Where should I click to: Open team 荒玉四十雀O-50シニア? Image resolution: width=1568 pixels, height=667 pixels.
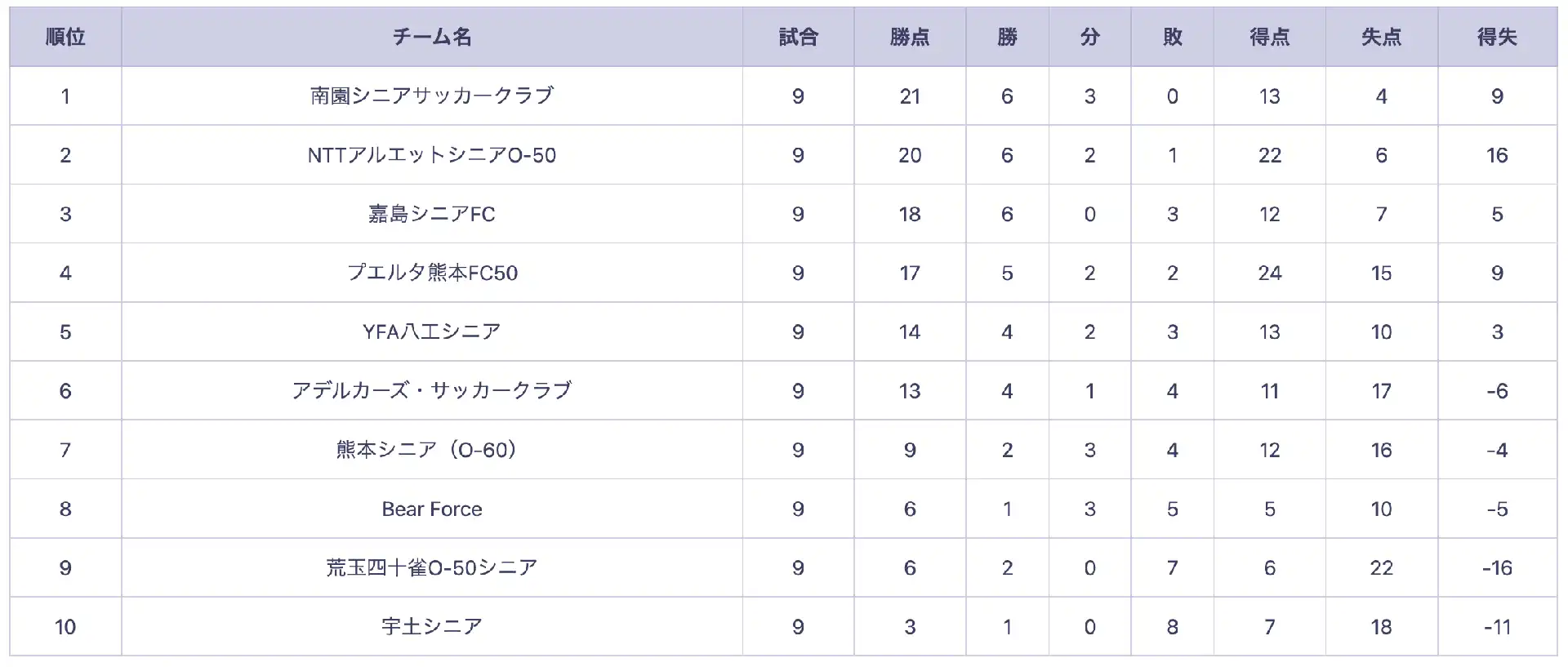tap(432, 567)
